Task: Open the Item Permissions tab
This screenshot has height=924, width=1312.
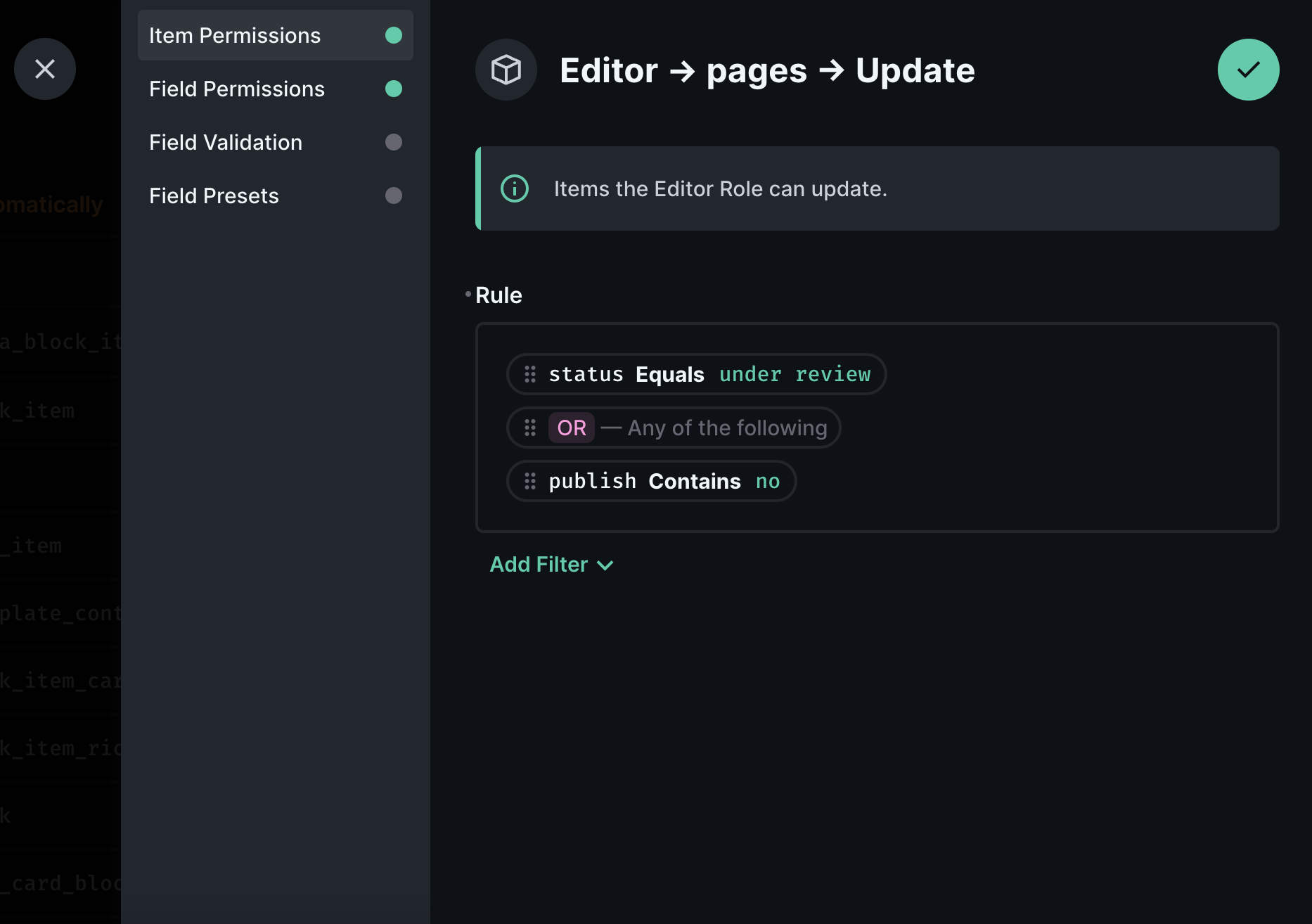Action: pos(276,35)
